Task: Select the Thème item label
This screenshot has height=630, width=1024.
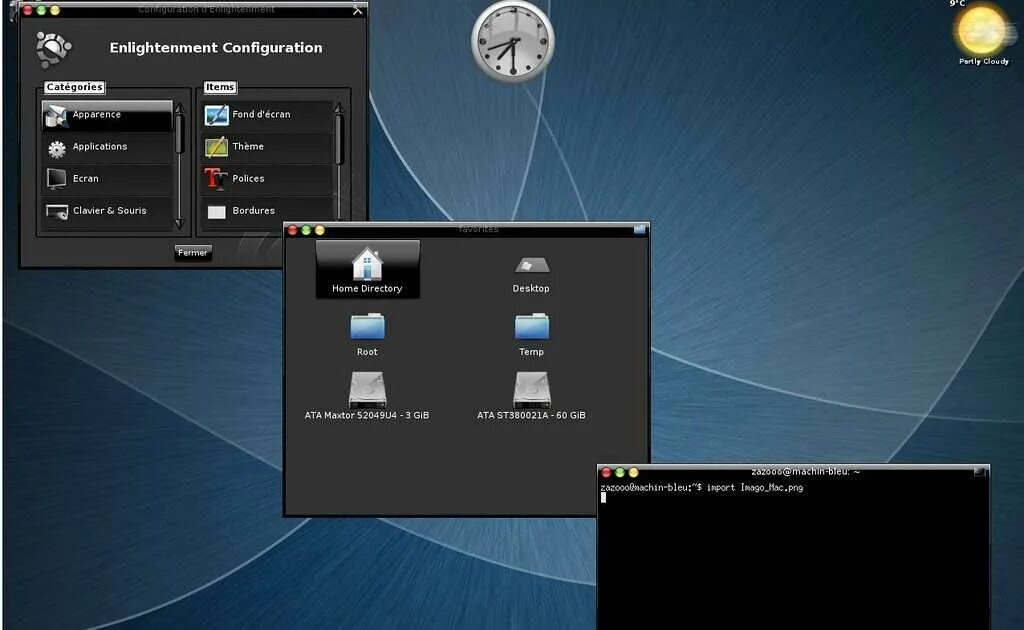Action: [x=248, y=147]
